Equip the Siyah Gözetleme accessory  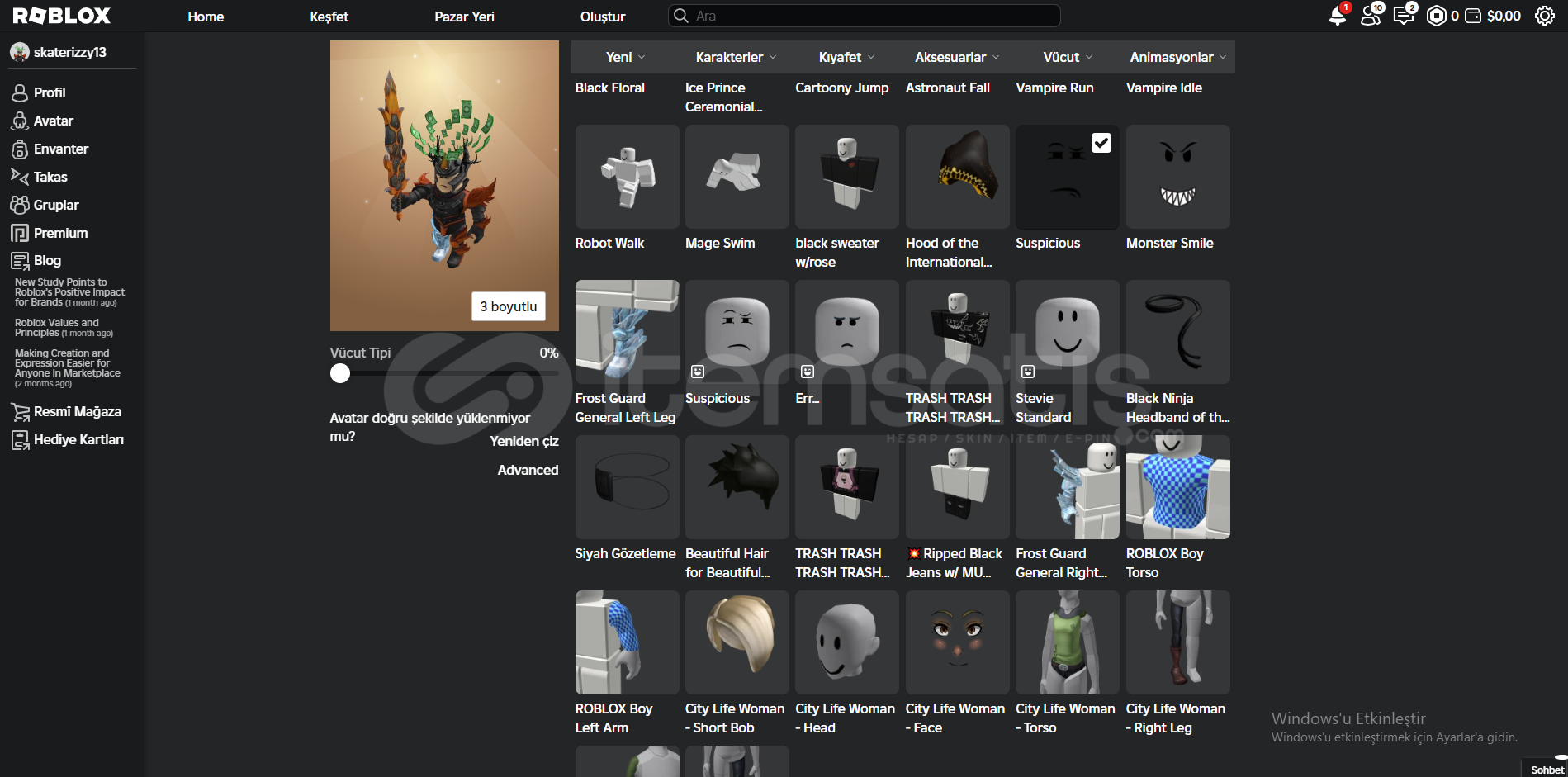(628, 487)
